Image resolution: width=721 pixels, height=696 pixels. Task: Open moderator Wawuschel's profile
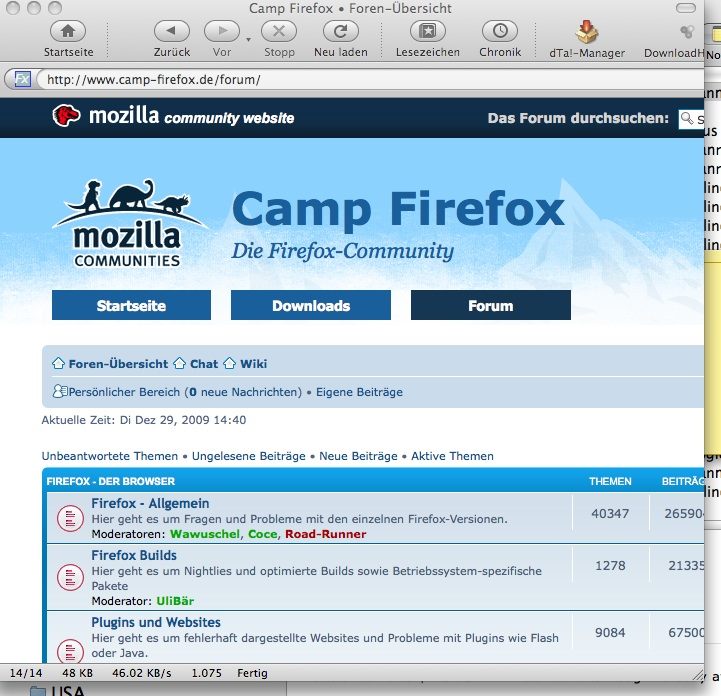pos(205,534)
